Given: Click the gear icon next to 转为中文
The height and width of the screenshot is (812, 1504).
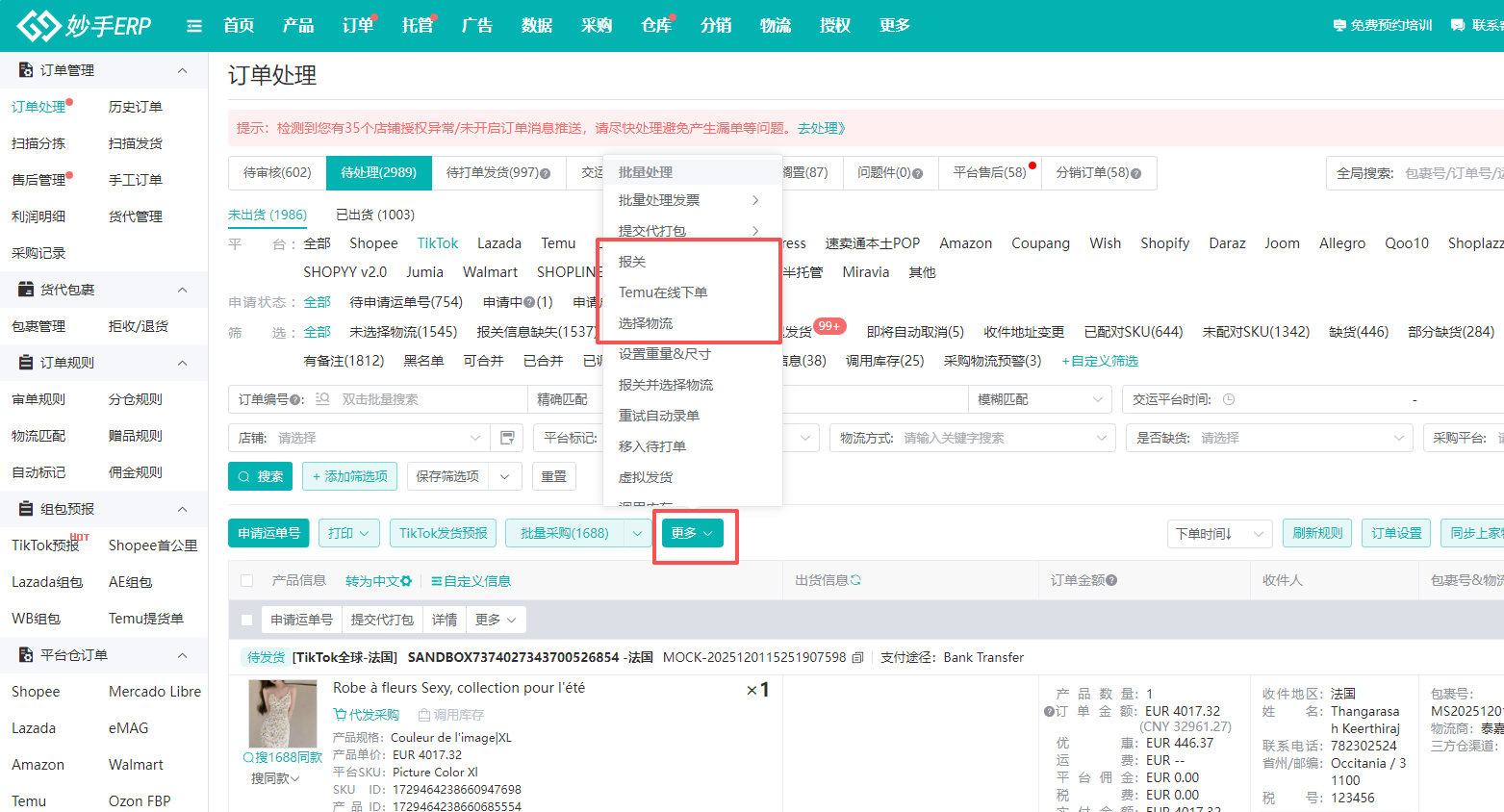Looking at the screenshot, I should (406, 580).
